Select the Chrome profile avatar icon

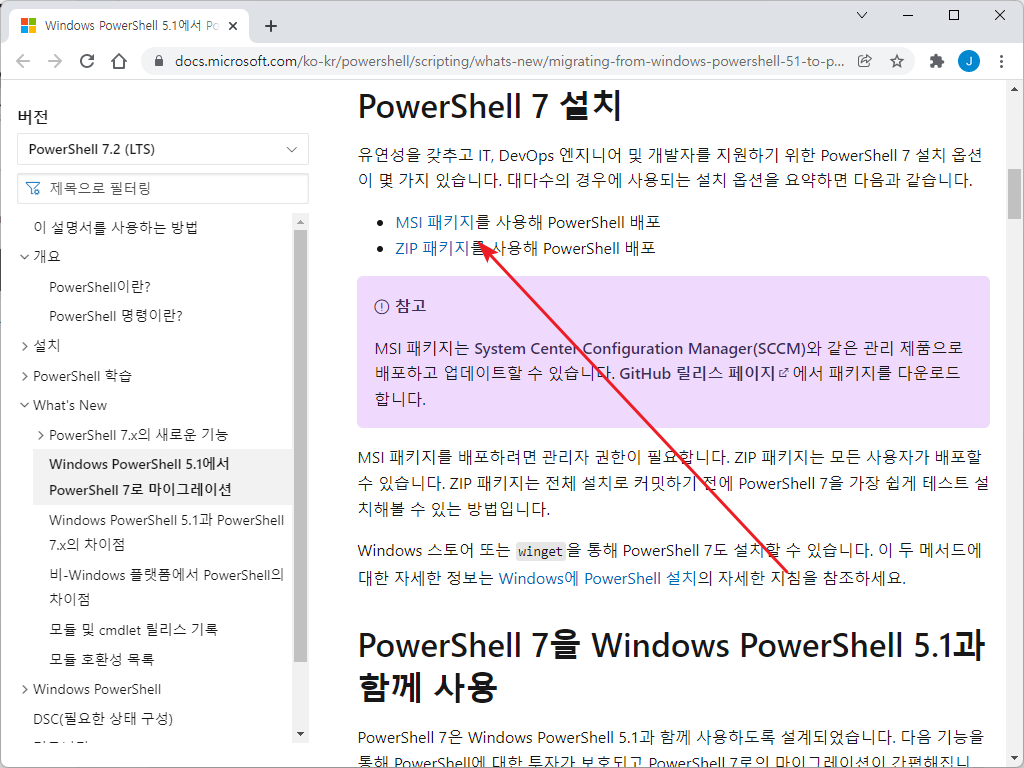point(968,60)
